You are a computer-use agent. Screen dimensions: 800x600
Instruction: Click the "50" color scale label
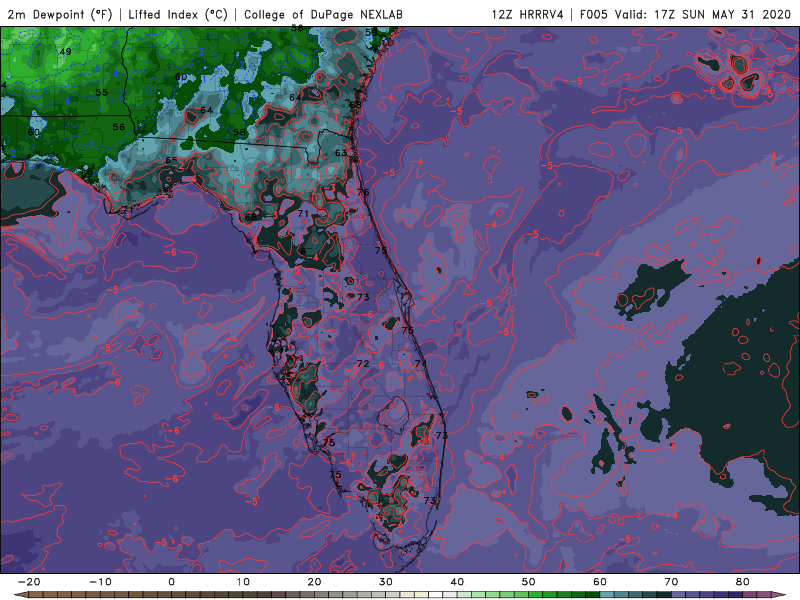(529, 582)
